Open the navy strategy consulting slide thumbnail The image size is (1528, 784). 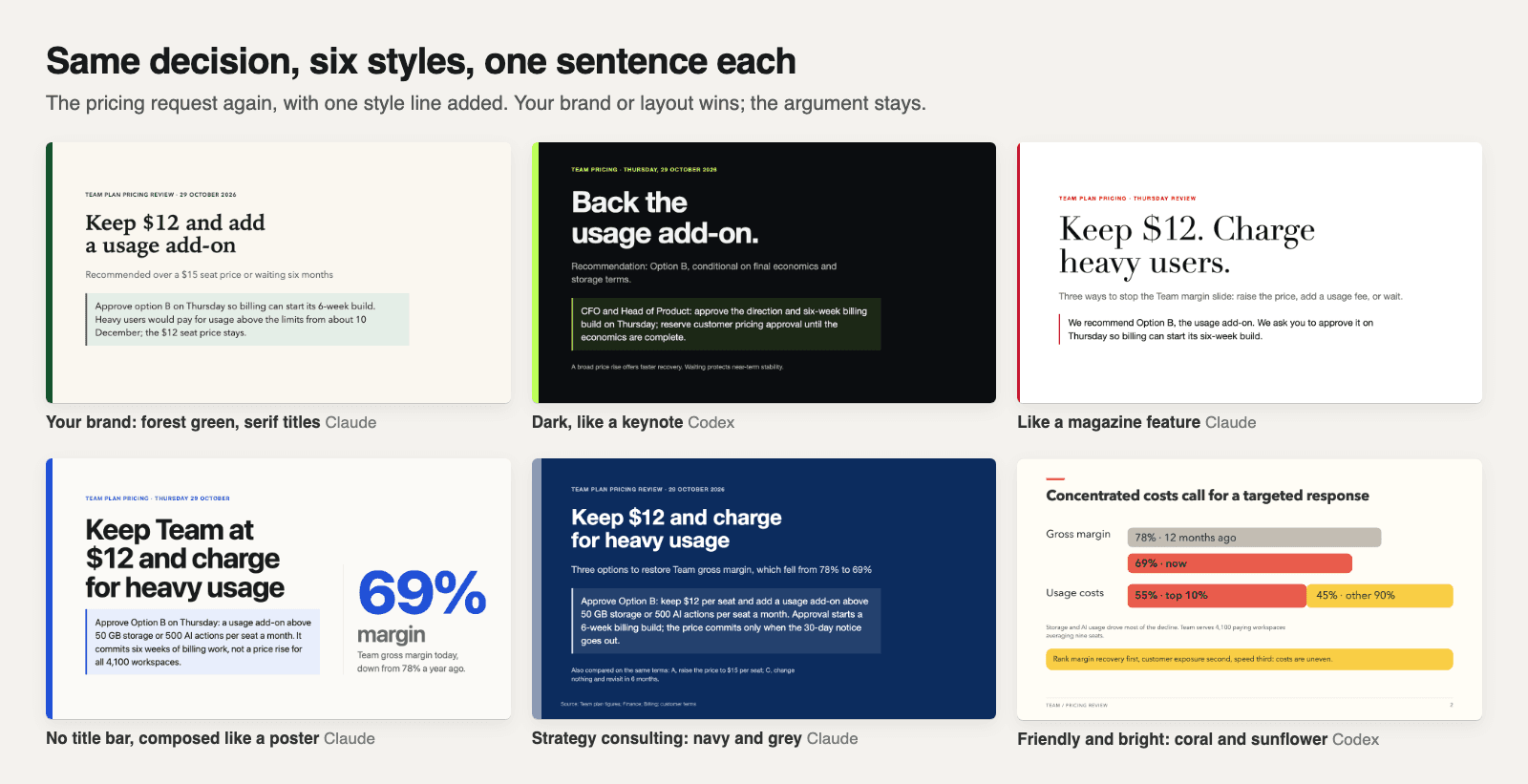point(764,588)
